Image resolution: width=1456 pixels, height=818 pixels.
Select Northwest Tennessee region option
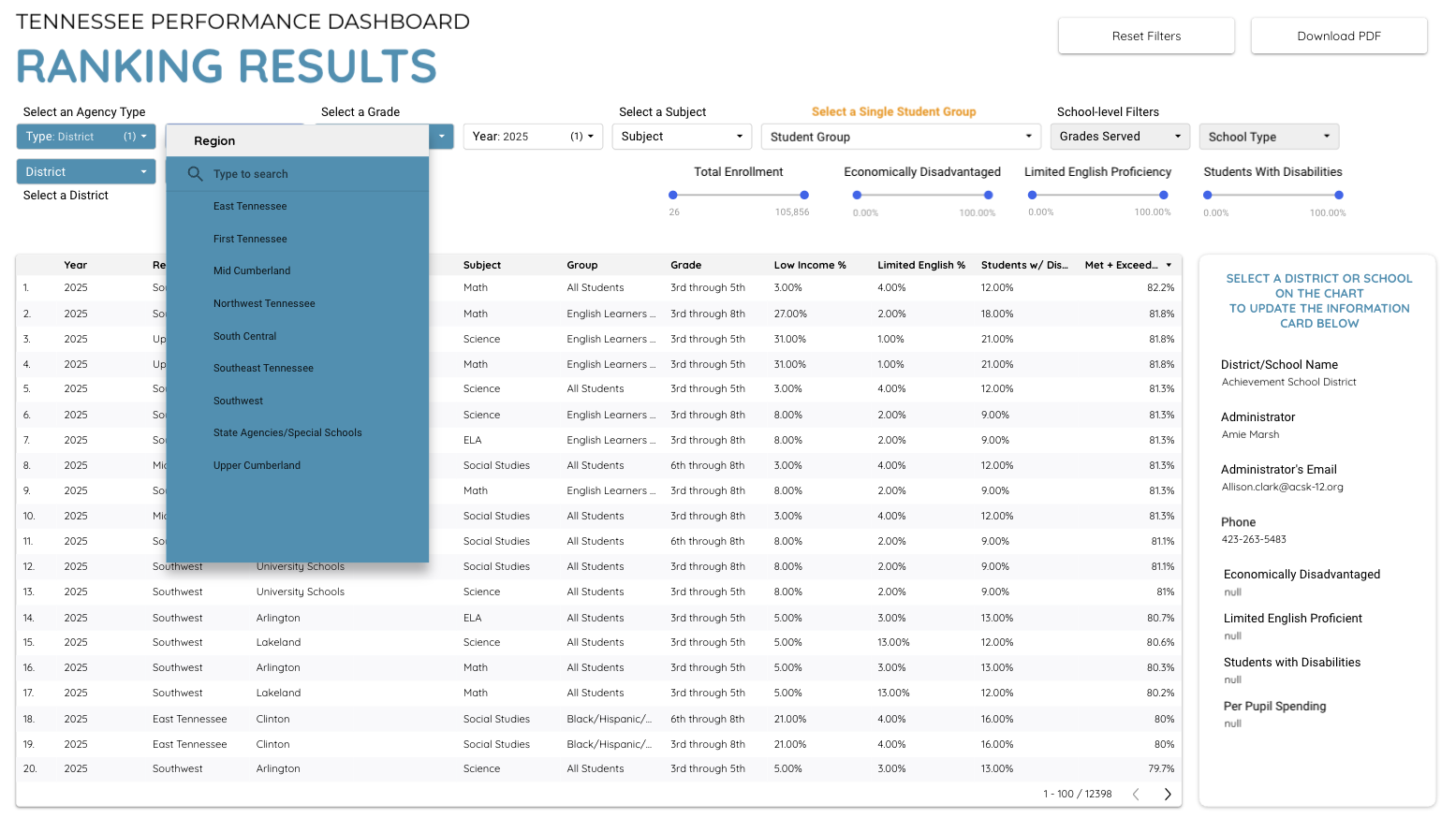pyautogui.click(x=264, y=303)
